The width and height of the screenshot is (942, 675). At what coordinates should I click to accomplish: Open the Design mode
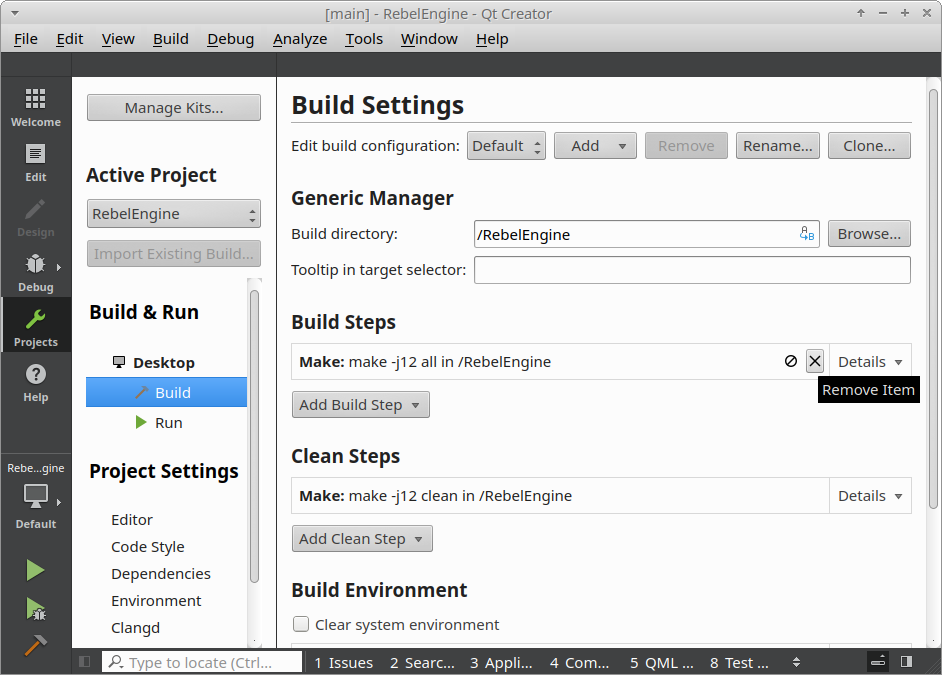[35, 218]
